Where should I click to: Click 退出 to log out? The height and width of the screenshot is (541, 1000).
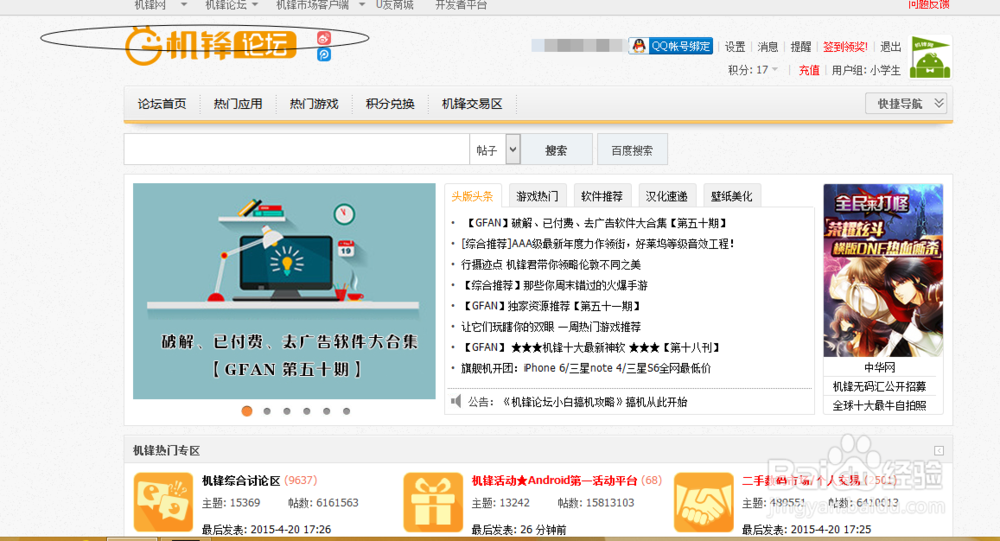(891, 47)
